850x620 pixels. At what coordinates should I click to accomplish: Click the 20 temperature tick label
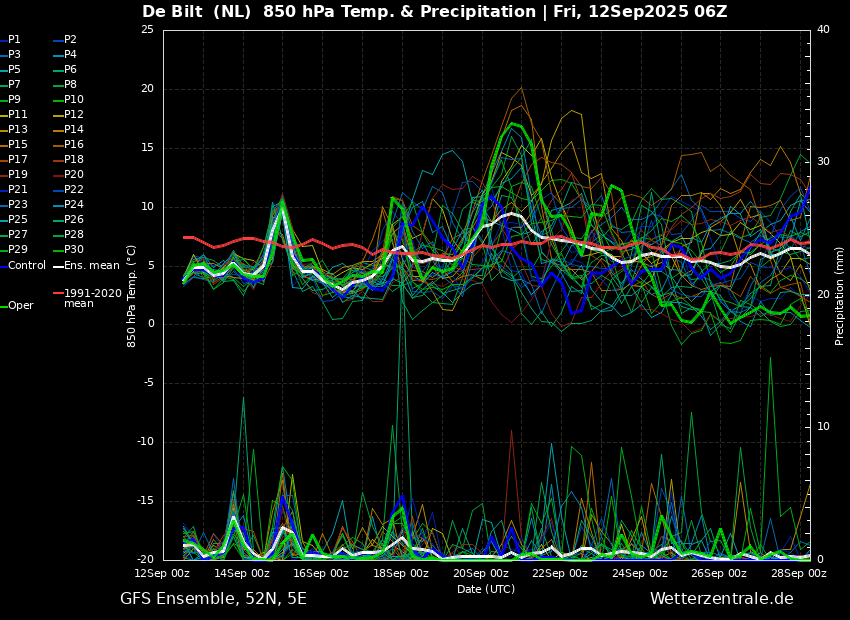pos(148,89)
